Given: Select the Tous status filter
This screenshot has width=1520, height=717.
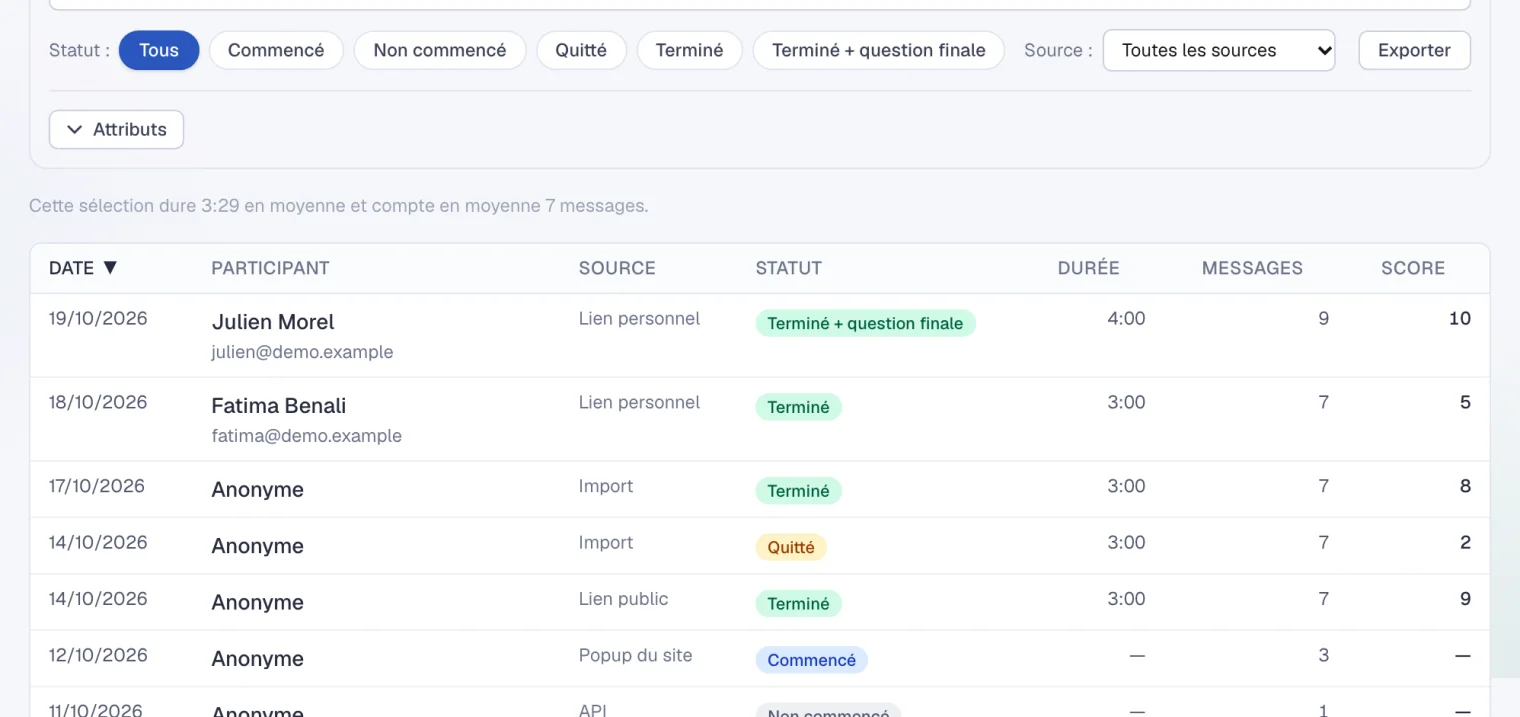Looking at the screenshot, I should pyautogui.click(x=159, y=50).
